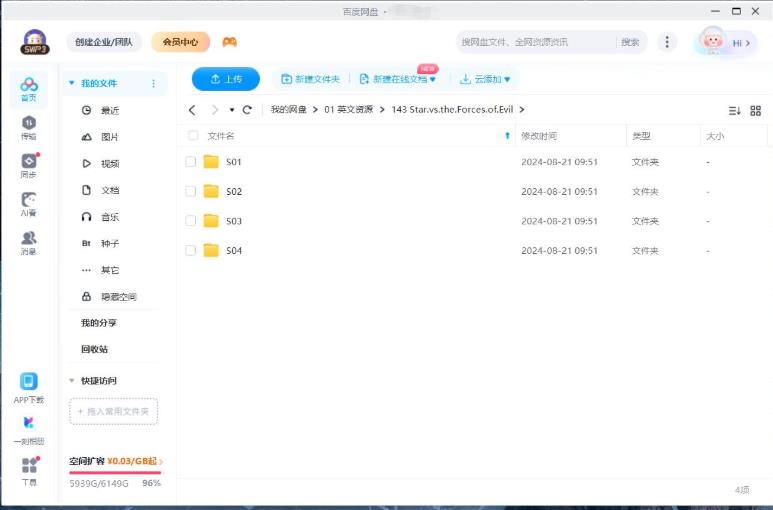The width and height of the screenshot is (773, 510).
Task: Open the 消息 messages sidebar icon
Action: pos(29,242)
